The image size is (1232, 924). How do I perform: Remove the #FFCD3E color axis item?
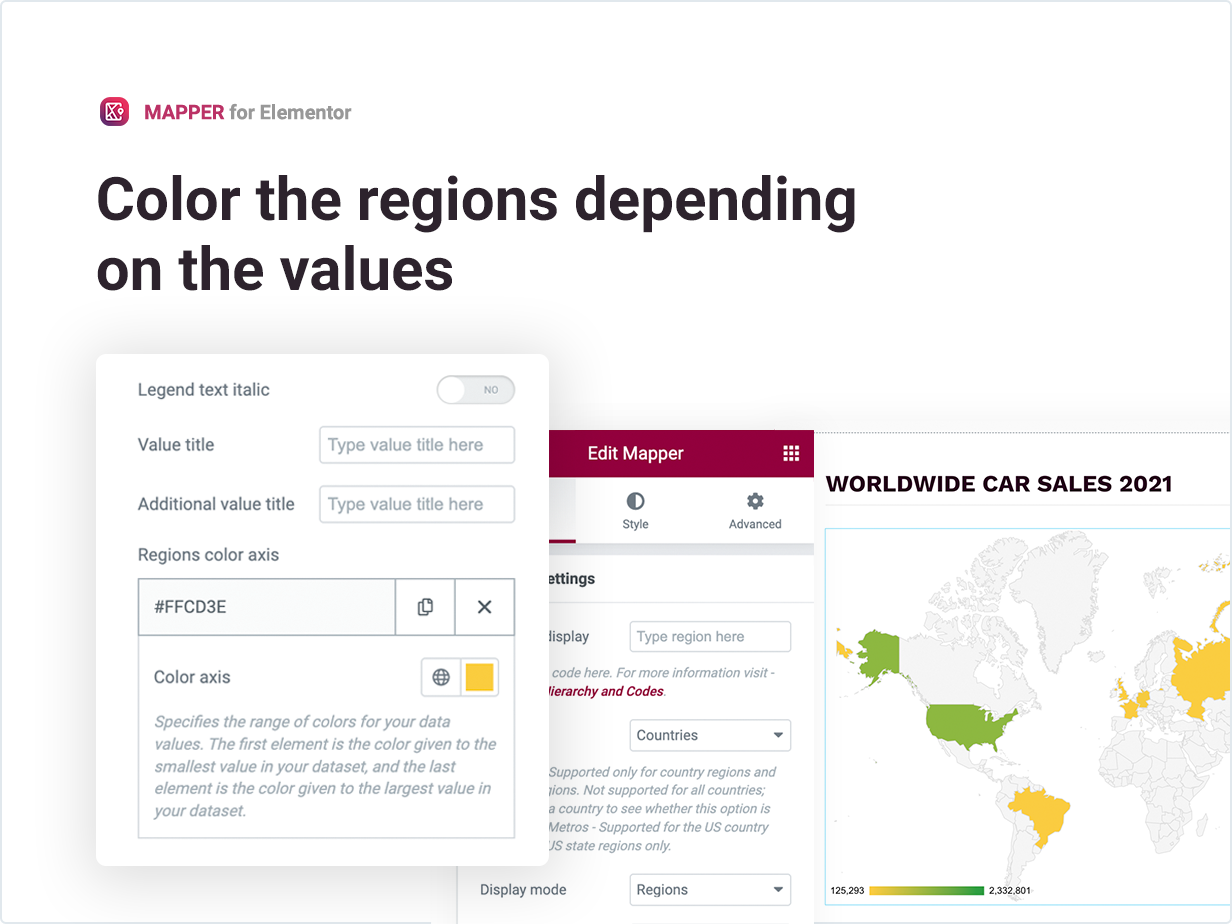[x=485, y=606]
